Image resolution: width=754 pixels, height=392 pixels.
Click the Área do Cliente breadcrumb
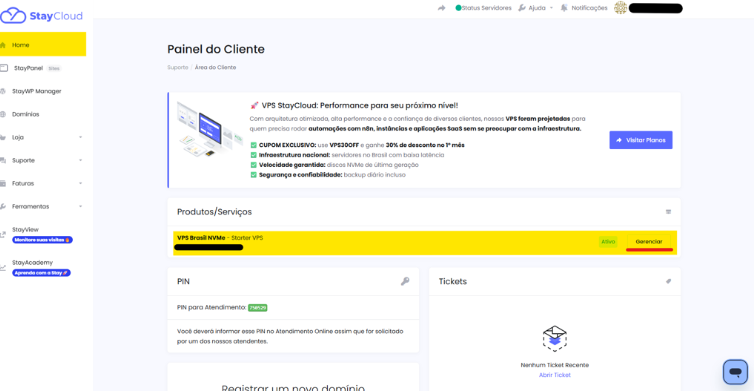[x=215, y=67]
